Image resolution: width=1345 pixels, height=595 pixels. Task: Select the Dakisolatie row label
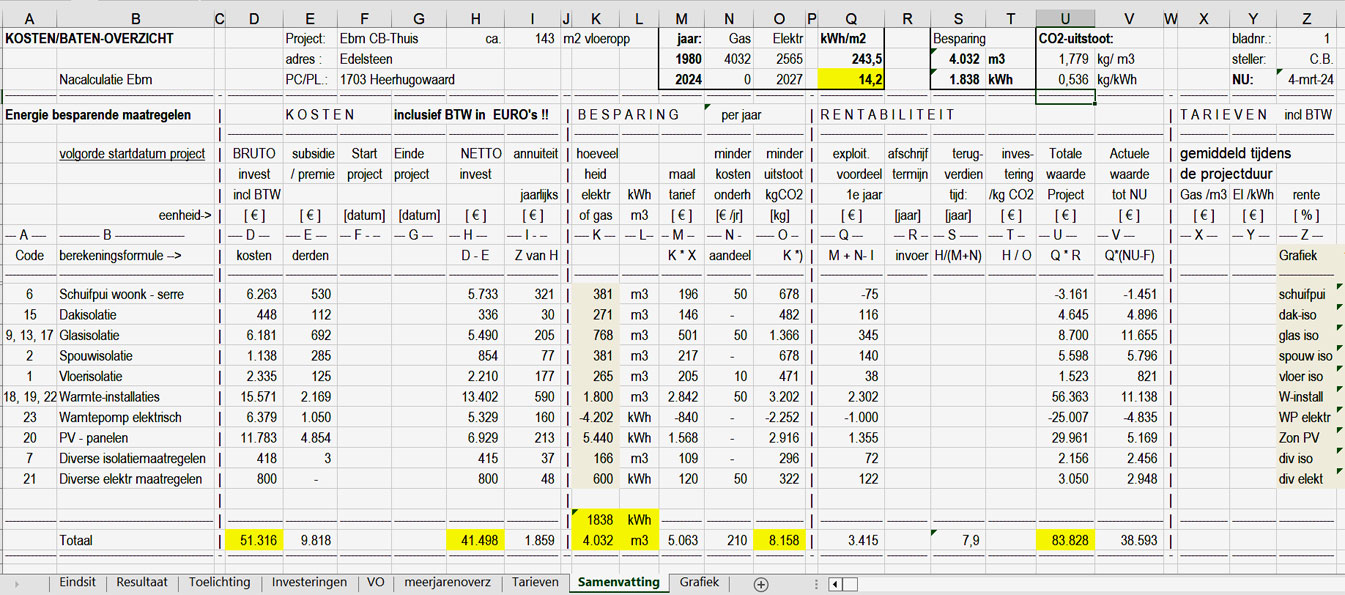tap(87, 315)
